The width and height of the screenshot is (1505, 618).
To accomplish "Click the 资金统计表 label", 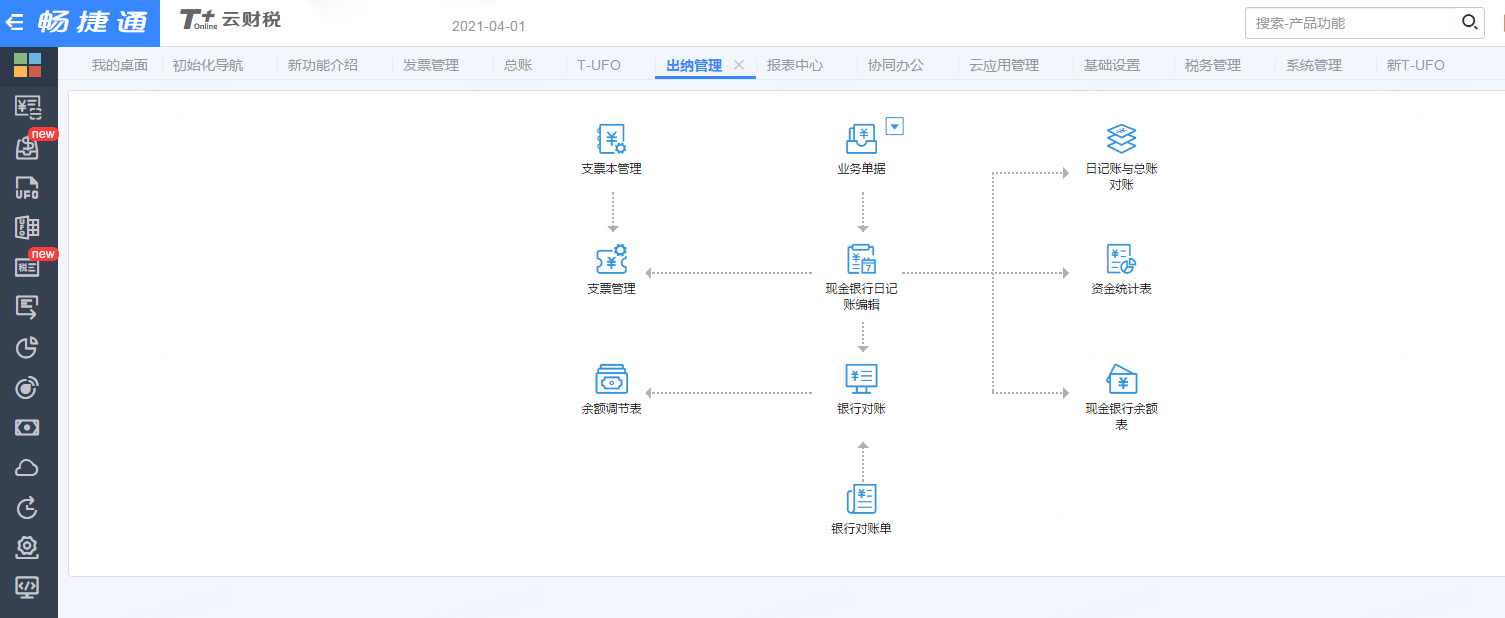I will pos(1122,289).
